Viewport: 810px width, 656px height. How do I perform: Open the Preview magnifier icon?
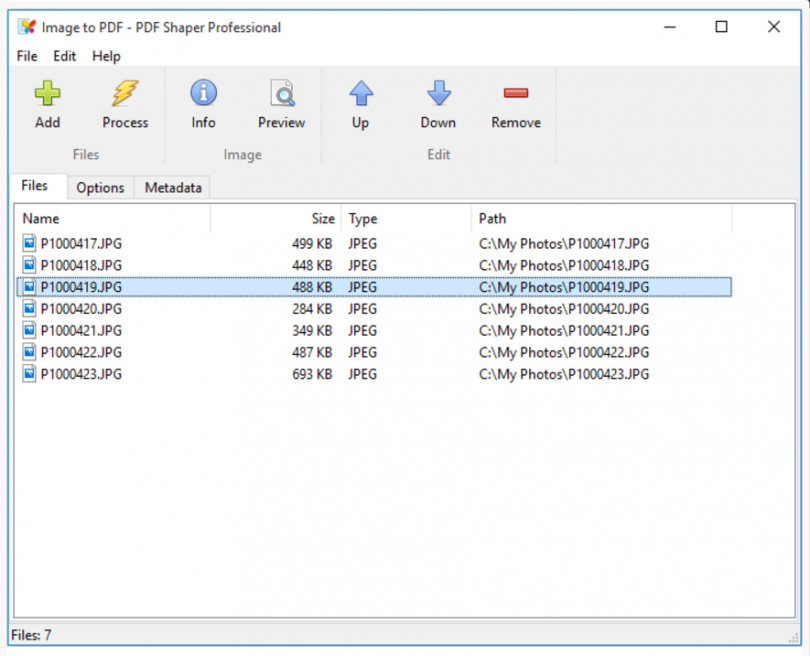[282, 93]
